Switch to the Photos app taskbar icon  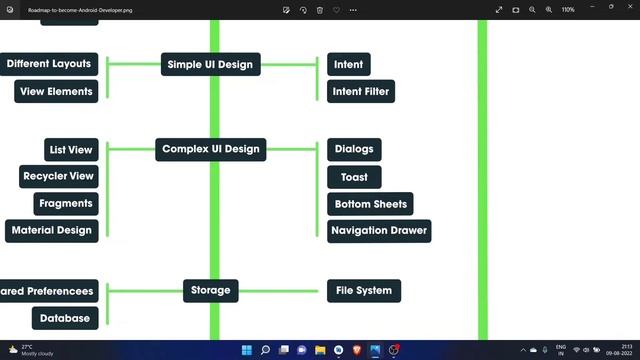tap(375, 350)
